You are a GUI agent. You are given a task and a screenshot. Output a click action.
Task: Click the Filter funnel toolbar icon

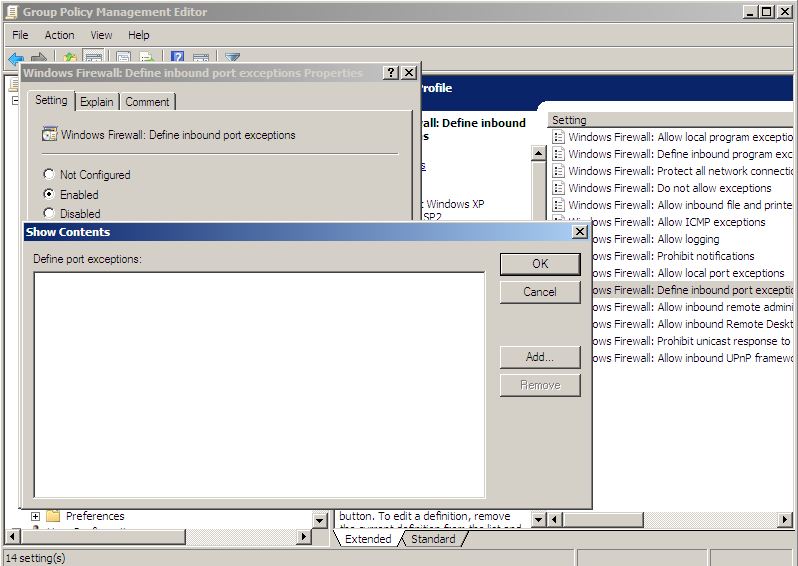tap(232, 58)
